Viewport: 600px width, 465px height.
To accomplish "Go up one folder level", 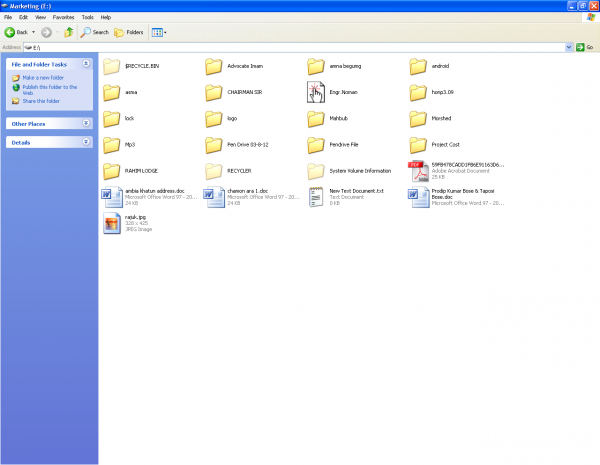I will pyautogui.click(x=69, y=32).
